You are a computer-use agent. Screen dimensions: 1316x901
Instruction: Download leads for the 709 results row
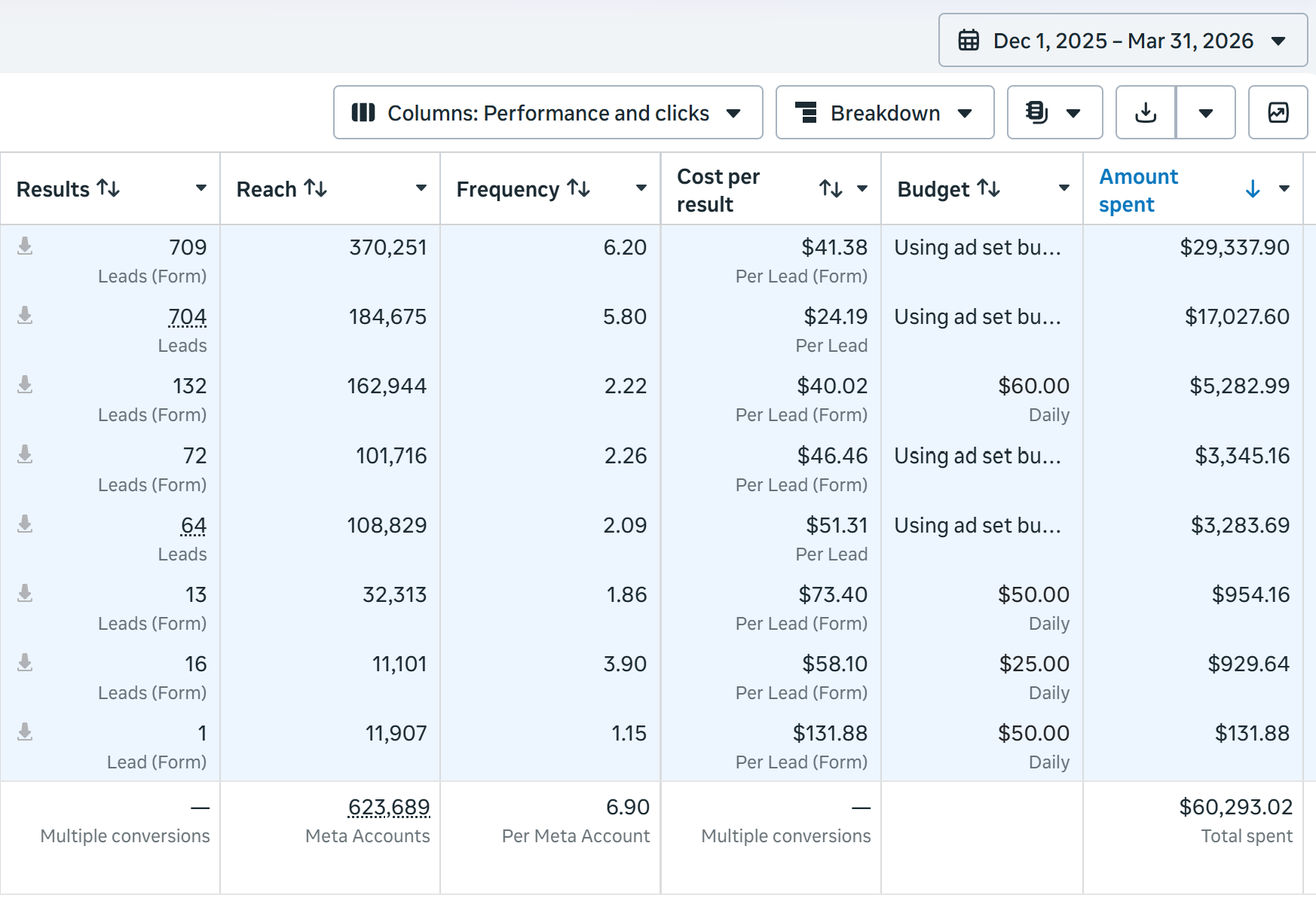[25, 246]
